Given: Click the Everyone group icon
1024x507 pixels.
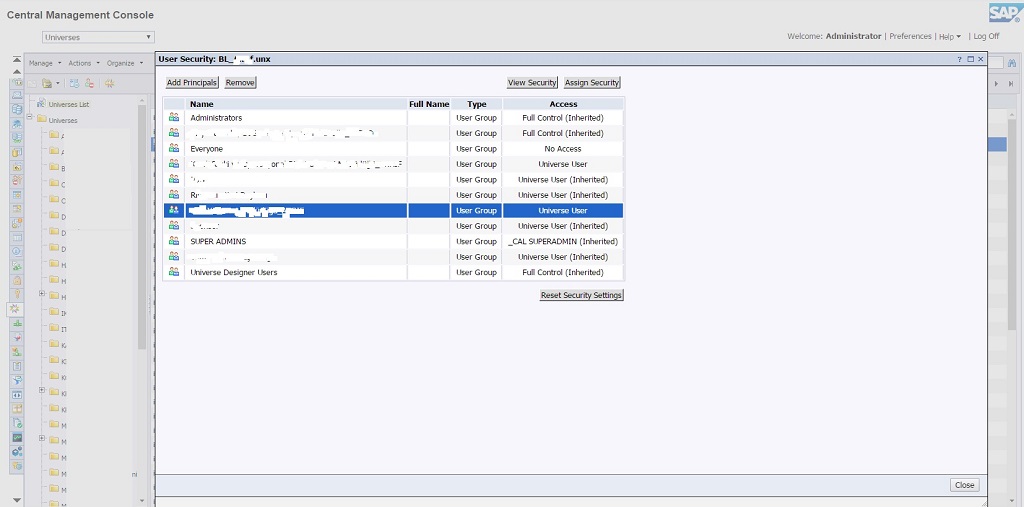Looking at the screenshot, I should pyautogui.click(x=174, y=148).
